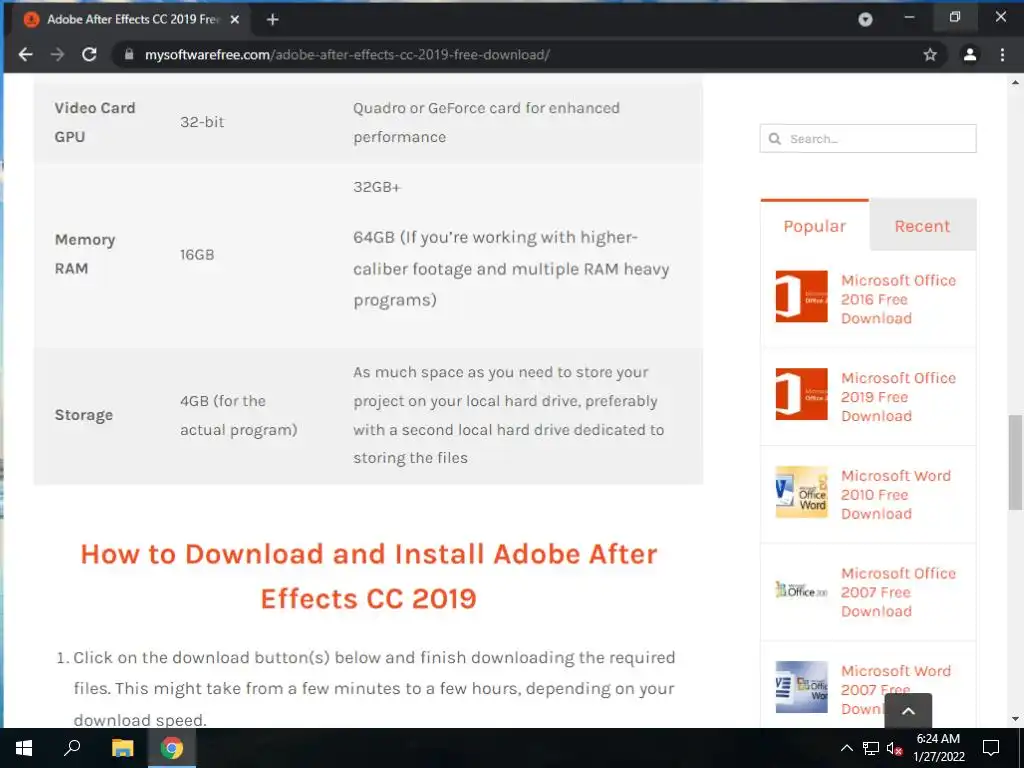The height and width of the screenshot is (768, 1024).
Task: Open Microsoft Word 2010 Free Download link
Action: coord(895,495)
